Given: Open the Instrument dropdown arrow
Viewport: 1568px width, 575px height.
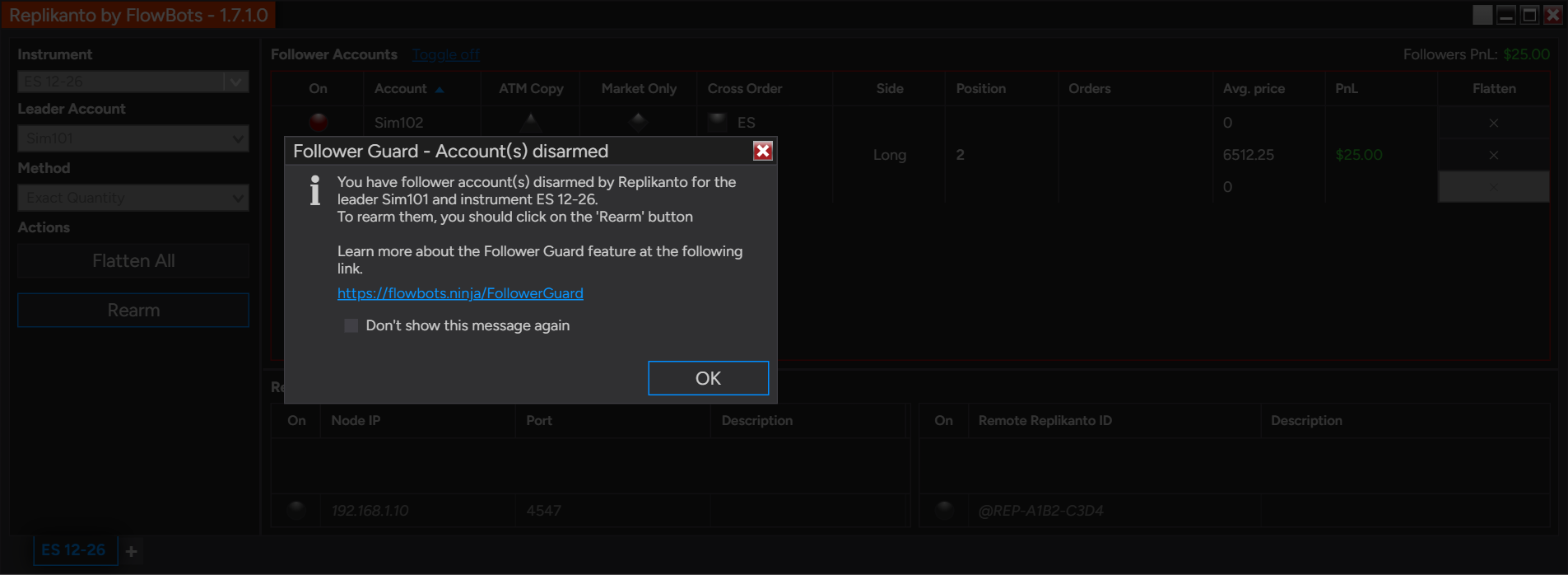Looking at the screenshot, I should coord(235,82).
